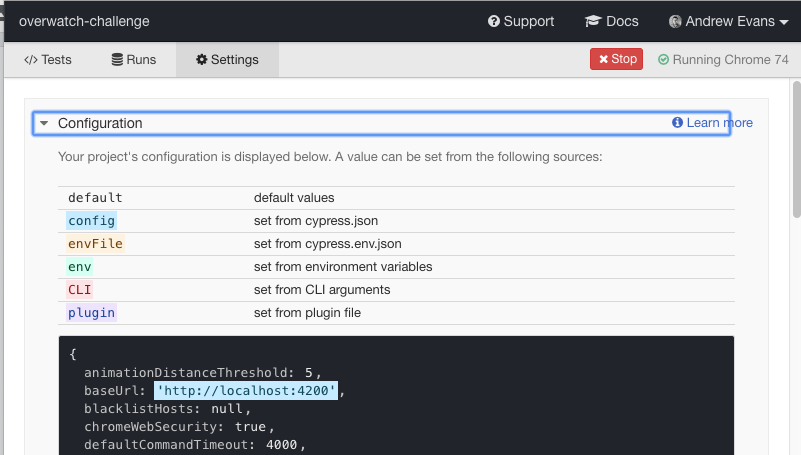Click the highlighted baseUrl localhost value
The image size is (801, 455).
[248, 391]
